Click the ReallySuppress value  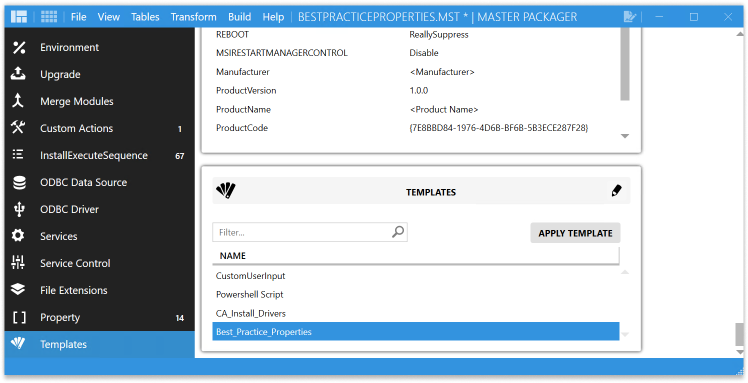(439, 34)
